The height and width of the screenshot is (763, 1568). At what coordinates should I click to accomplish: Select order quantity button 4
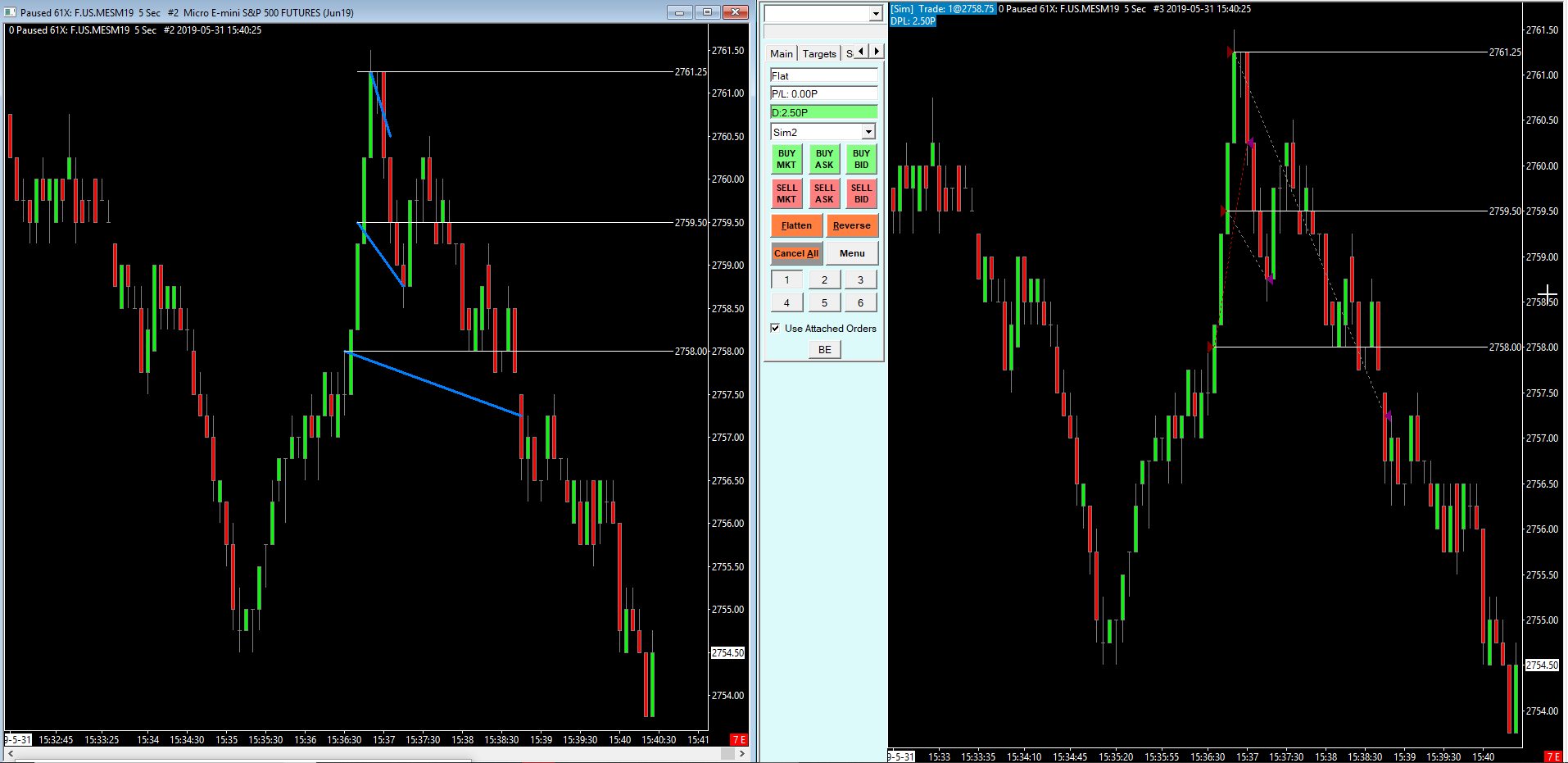point(786,302)
